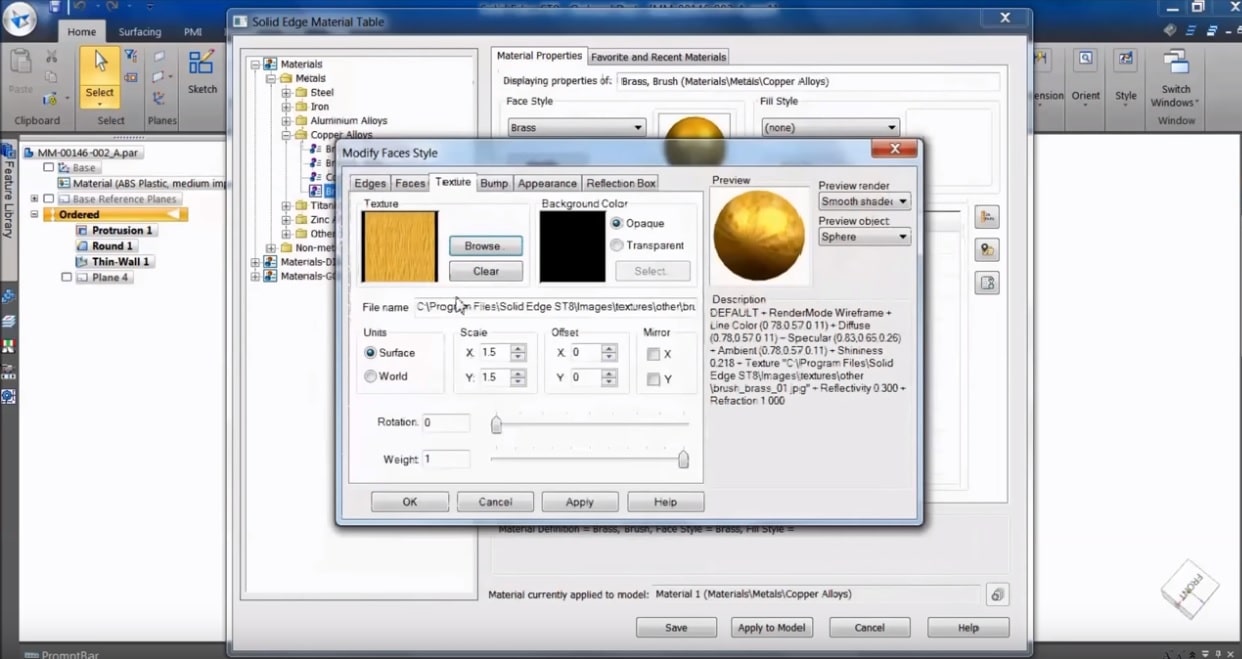Expand the Aluminium Alloys folder node
Screen dimensions: 1242x659
pos(286,121)
